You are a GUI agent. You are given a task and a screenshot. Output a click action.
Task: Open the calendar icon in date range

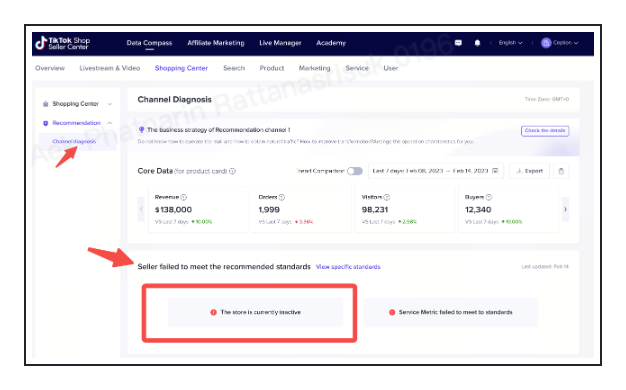click(x=495, y=171)
